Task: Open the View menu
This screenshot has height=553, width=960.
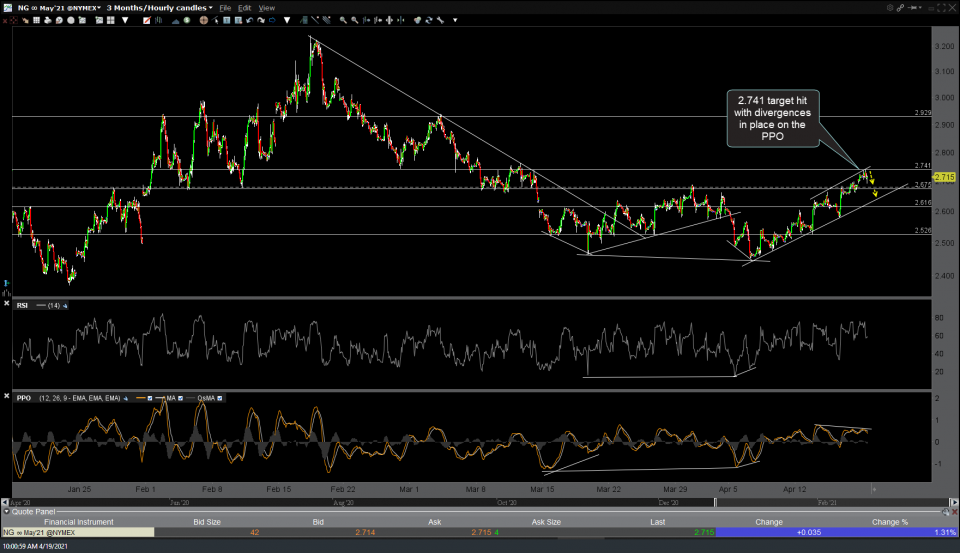Action: [267, 8]
